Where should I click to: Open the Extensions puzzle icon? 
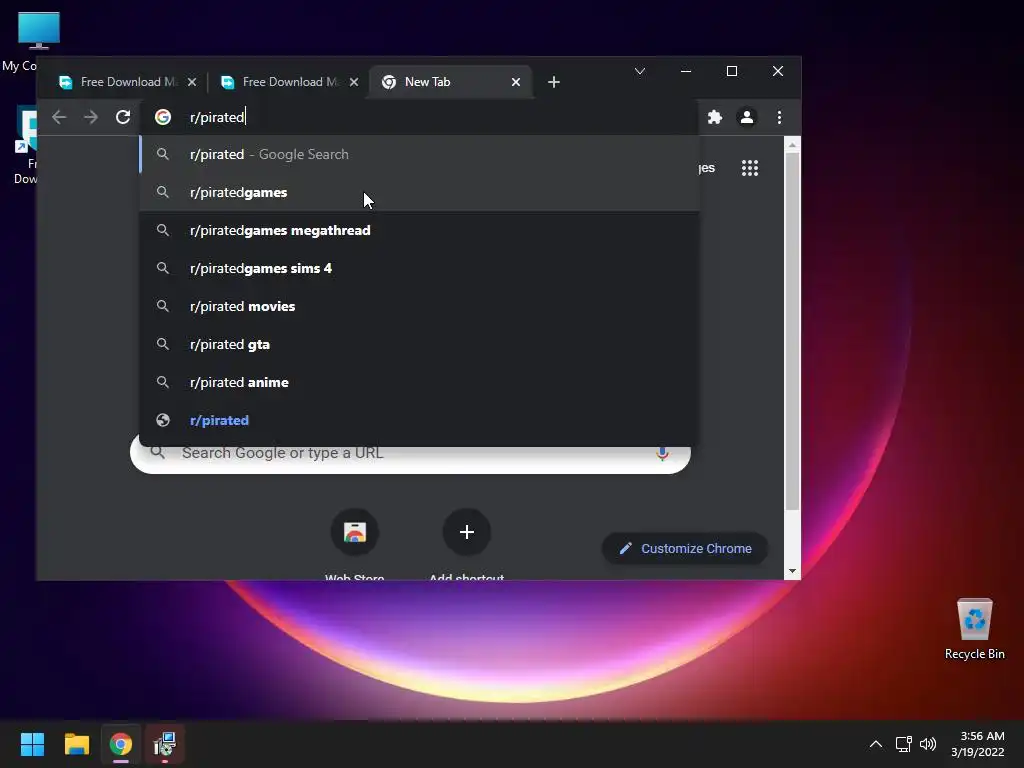pyautogui.click(x=715, y=117)
